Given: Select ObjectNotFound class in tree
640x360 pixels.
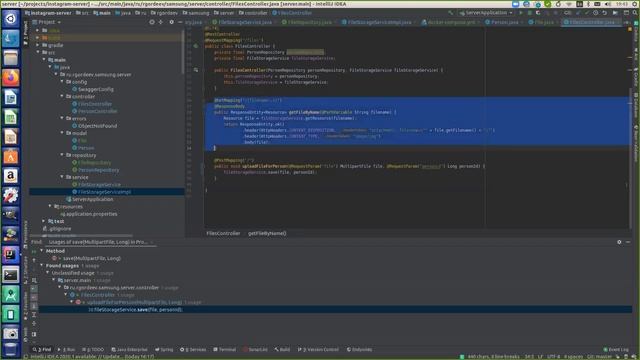Looking at the screenshot, I should pyautogui.click(x=97, y=126).
